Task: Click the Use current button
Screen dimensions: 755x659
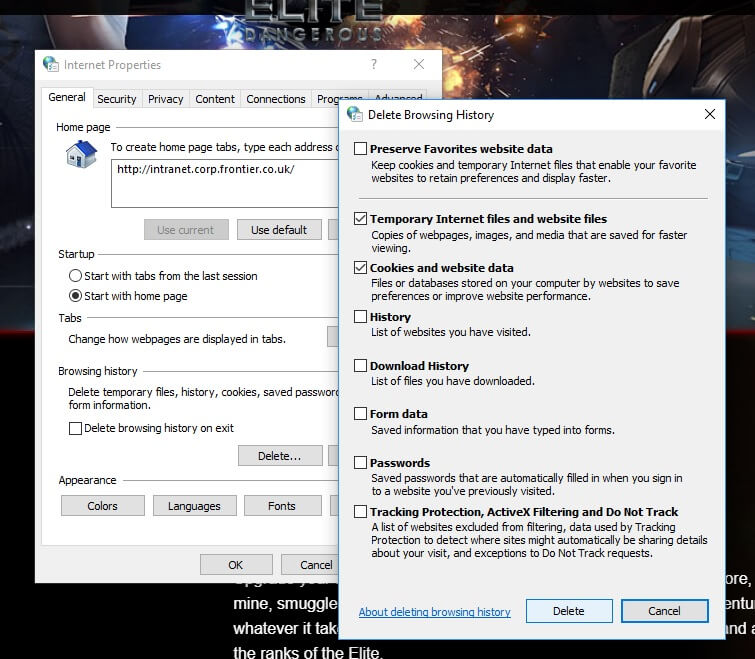Action: [x=185, y=230]
